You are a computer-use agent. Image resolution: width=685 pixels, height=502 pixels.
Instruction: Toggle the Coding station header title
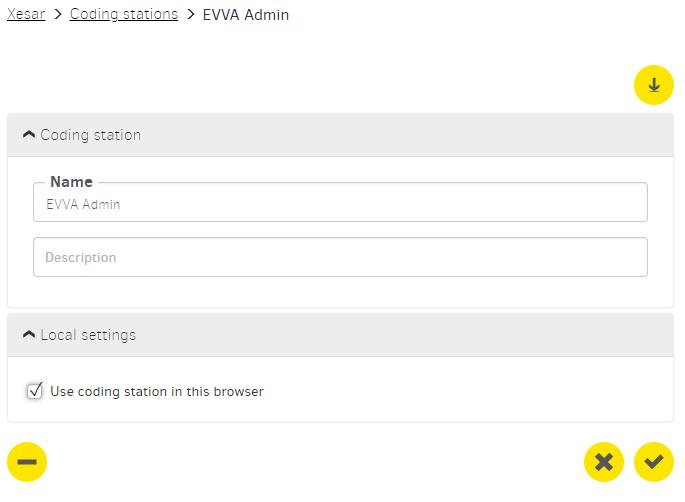(x=91, y=135)
